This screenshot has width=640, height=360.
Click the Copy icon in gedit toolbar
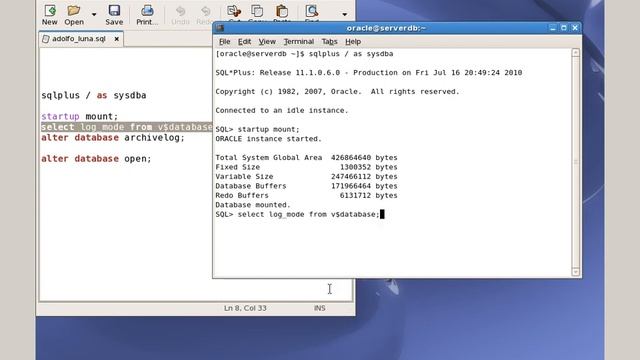pos(257,11)
